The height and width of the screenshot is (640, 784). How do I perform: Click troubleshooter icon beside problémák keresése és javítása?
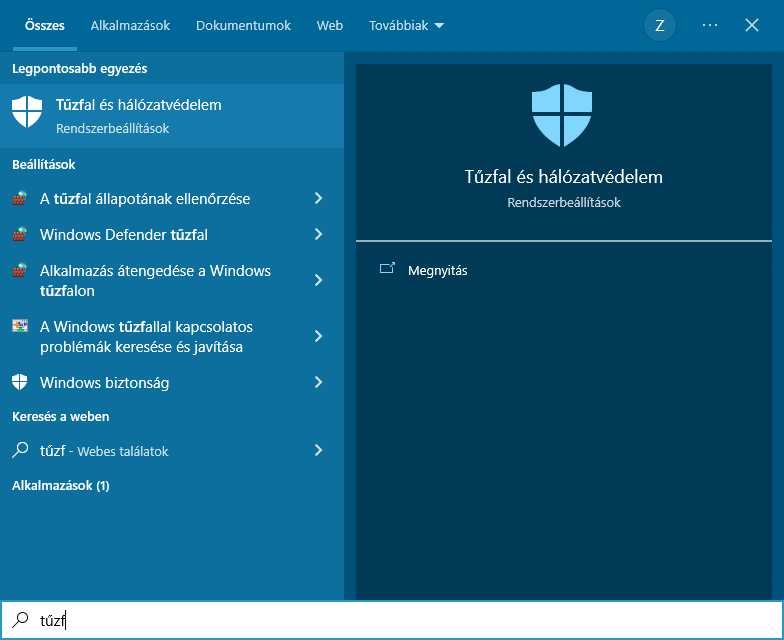click(20, 326)
